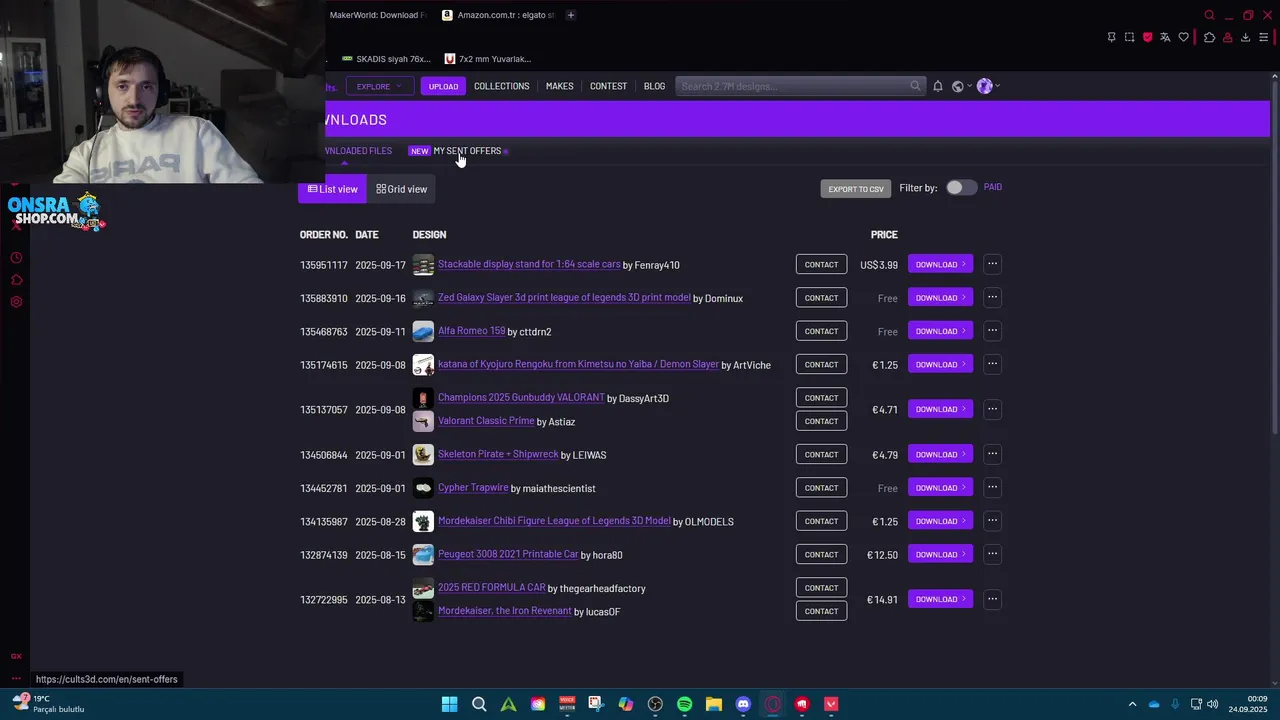Open the browser extensions cube icon in toolbar
This screenshot has height=720, width=1280.
point(1209,37)
